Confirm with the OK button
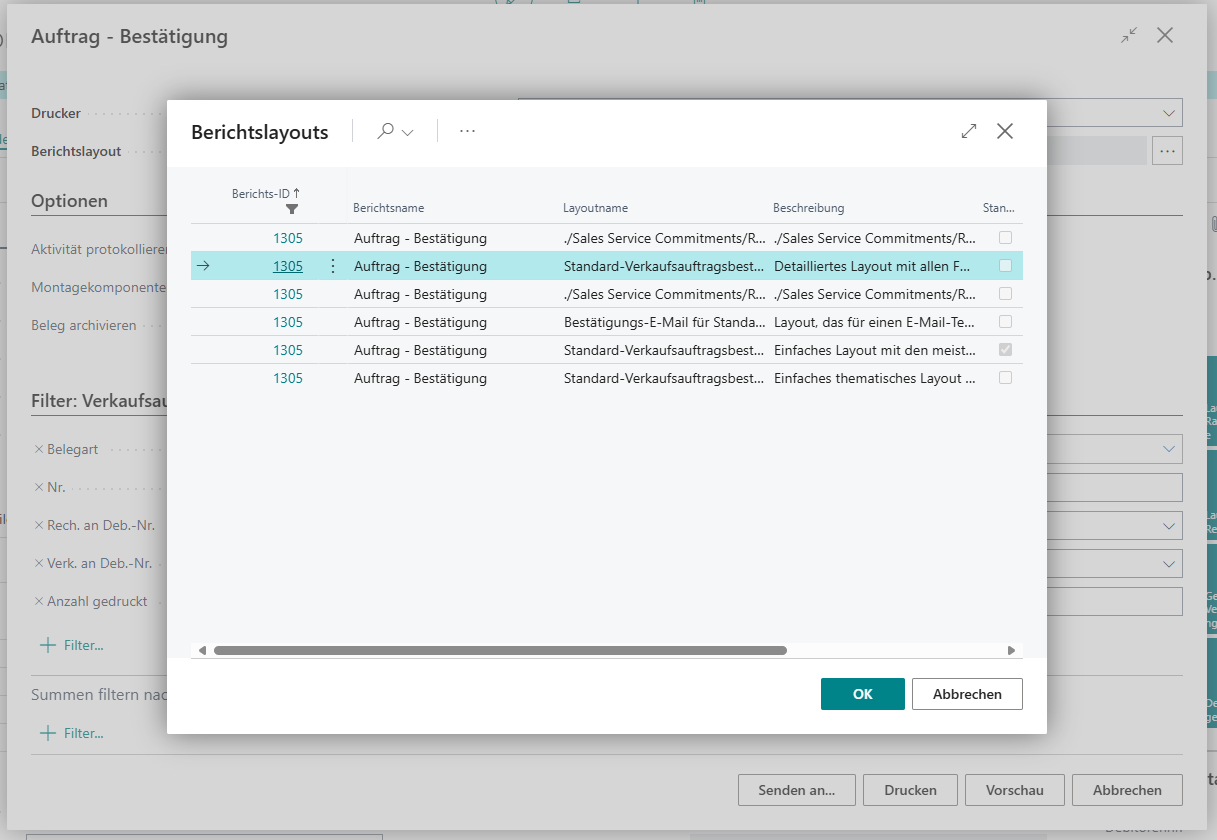The height and width of the screenshot is (840, 1217). click(x=863, y=694)
